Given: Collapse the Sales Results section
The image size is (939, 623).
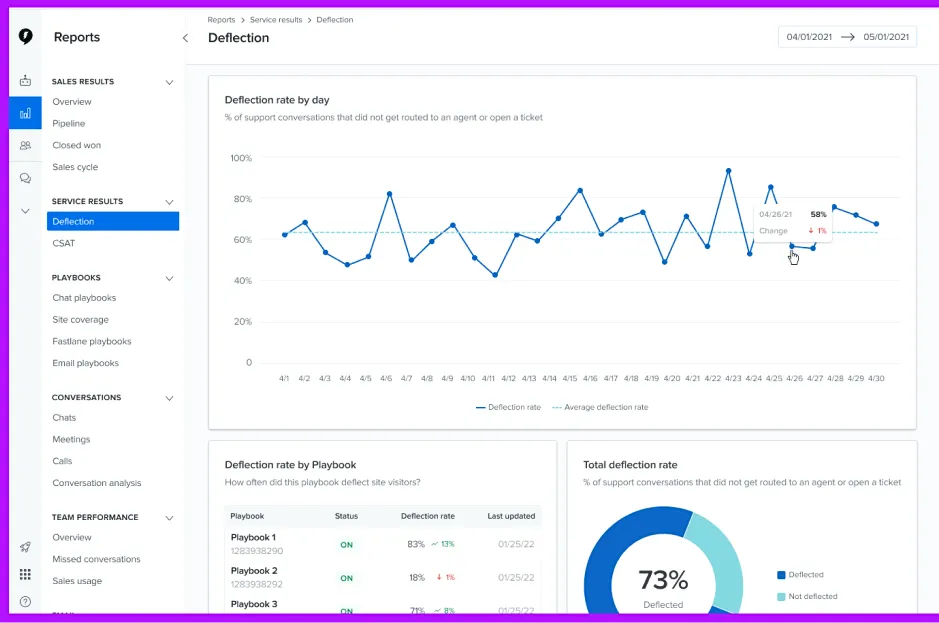Looking at the screenshot, I should (169, 82).
